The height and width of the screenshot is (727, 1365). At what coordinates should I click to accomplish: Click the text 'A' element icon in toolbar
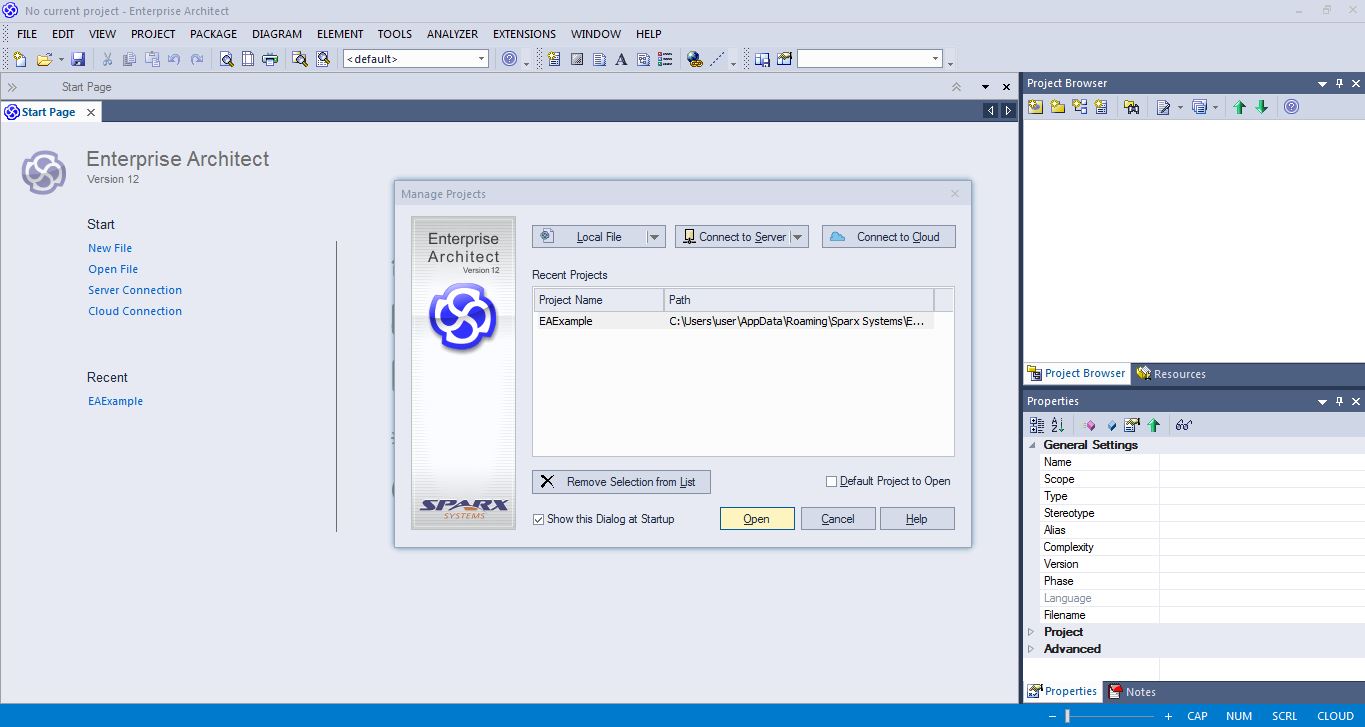point(621,59)
